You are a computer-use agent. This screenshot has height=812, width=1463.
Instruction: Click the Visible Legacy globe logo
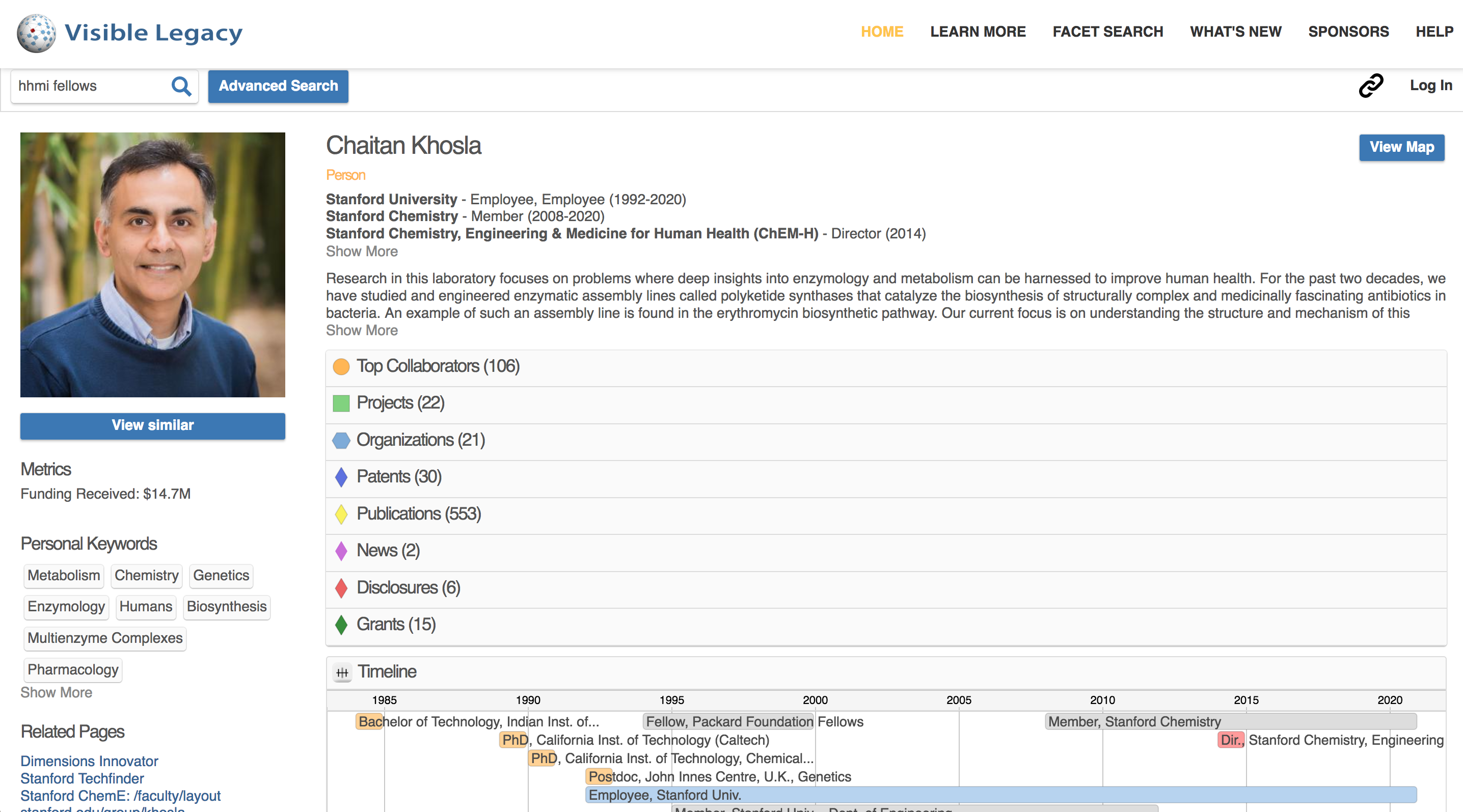[x=36, y=33]
